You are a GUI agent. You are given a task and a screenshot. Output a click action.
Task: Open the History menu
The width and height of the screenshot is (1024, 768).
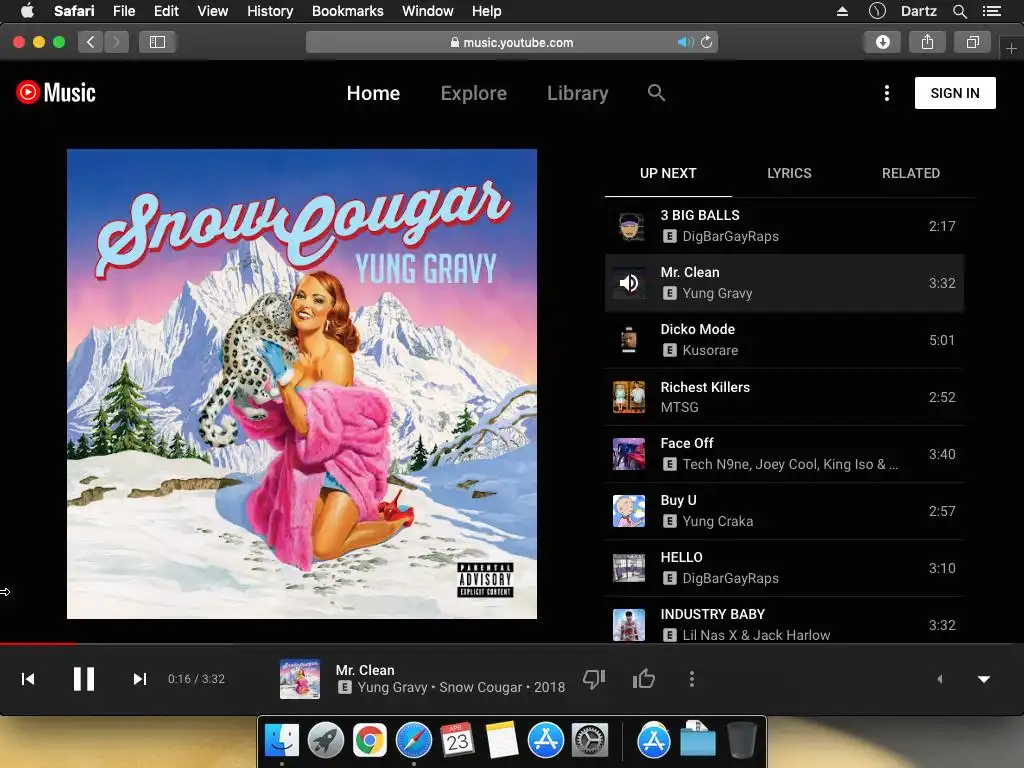[x=270, y=11]
